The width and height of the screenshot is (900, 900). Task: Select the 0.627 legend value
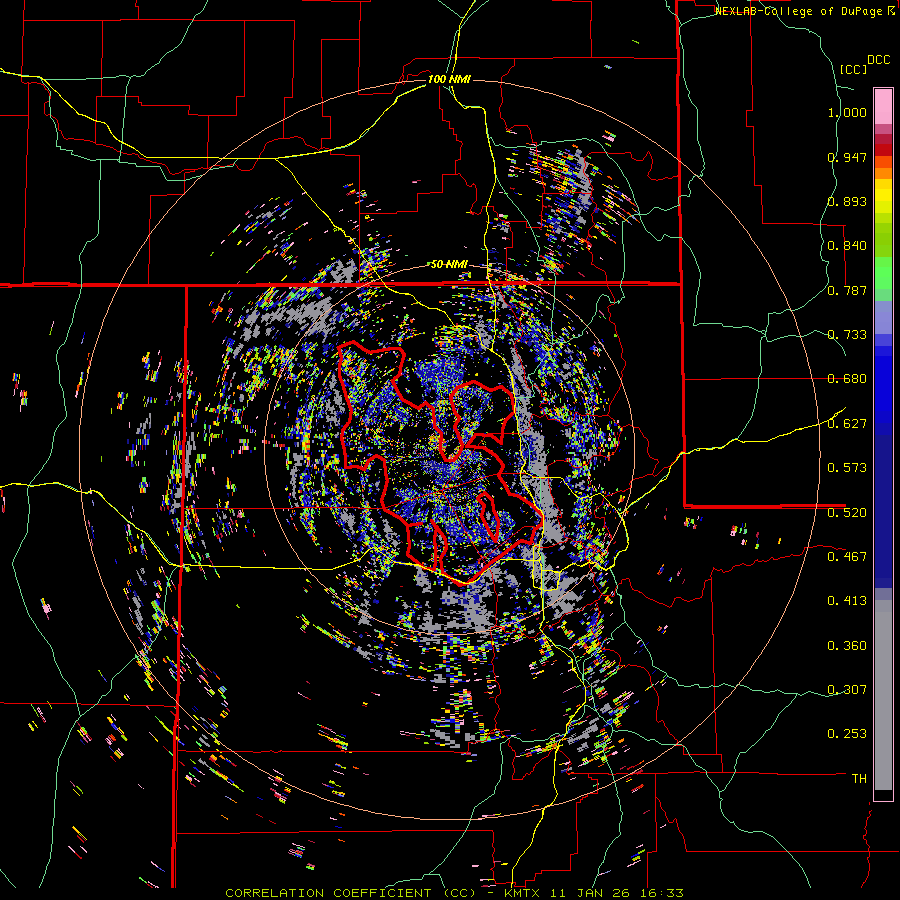pos(847,424)
